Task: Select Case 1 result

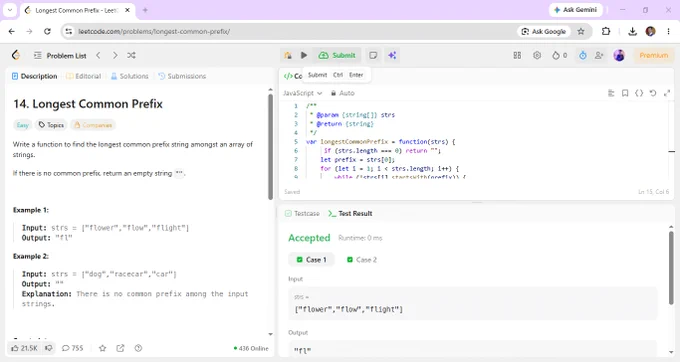Action: pos(311,260)
